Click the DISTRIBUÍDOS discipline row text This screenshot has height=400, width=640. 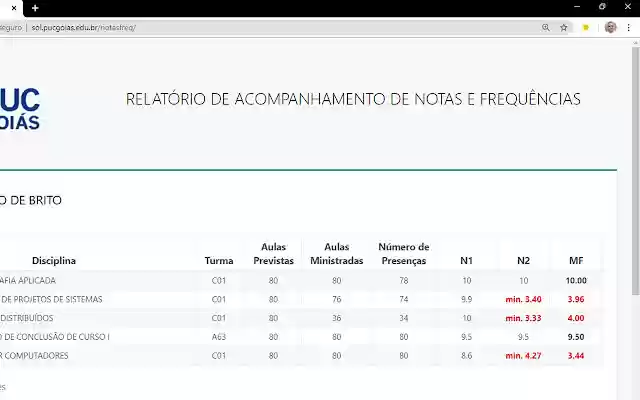[x=27, y=318]
